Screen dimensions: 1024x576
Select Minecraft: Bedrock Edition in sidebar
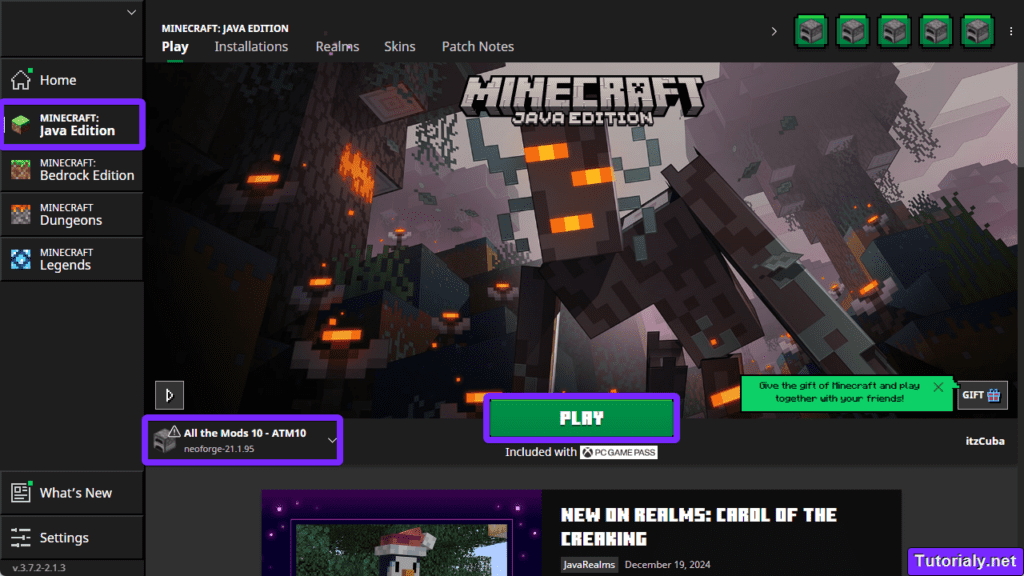coord(72,169)
